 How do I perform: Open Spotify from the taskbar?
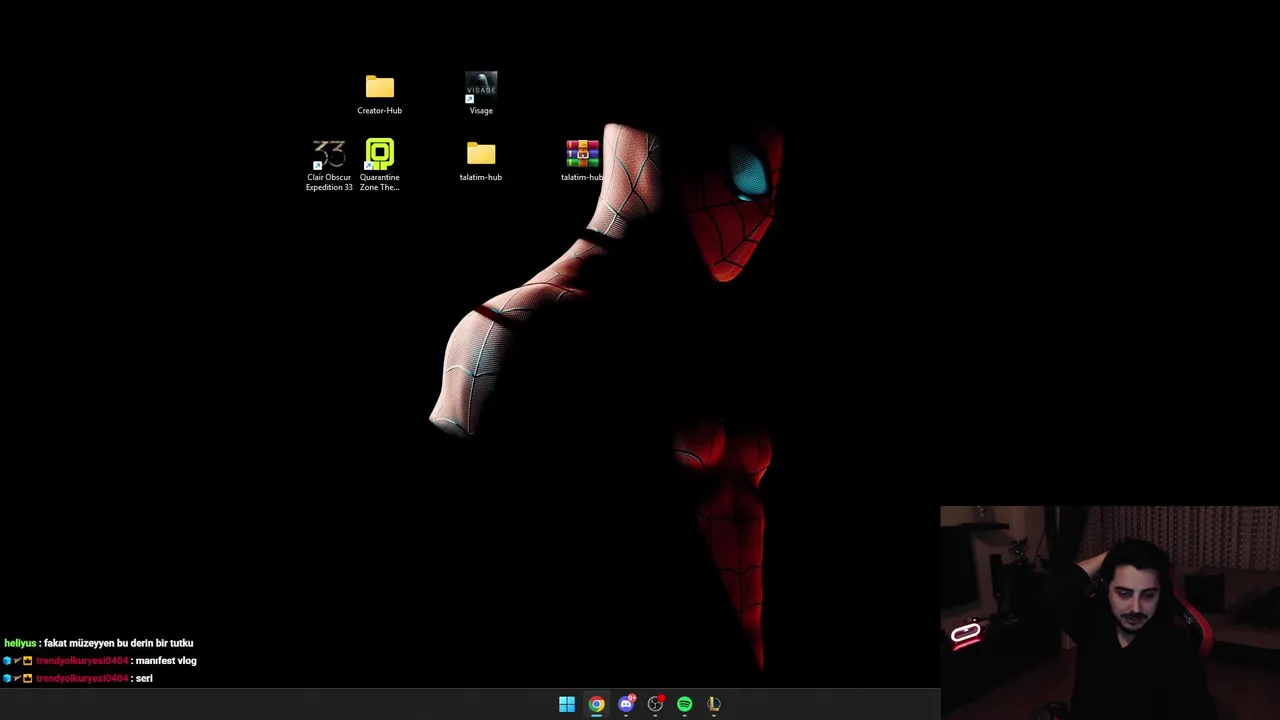684,704
